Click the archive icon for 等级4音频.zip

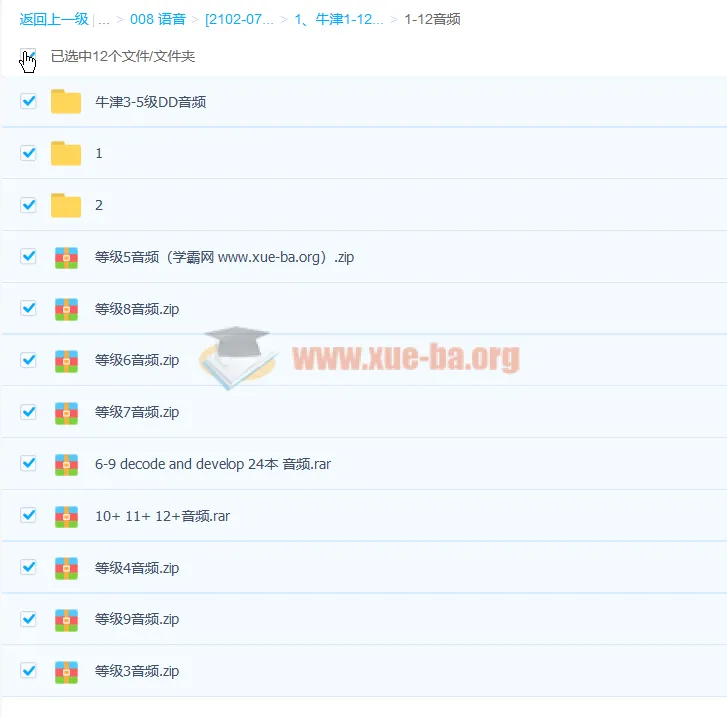[x=66, y=568]
